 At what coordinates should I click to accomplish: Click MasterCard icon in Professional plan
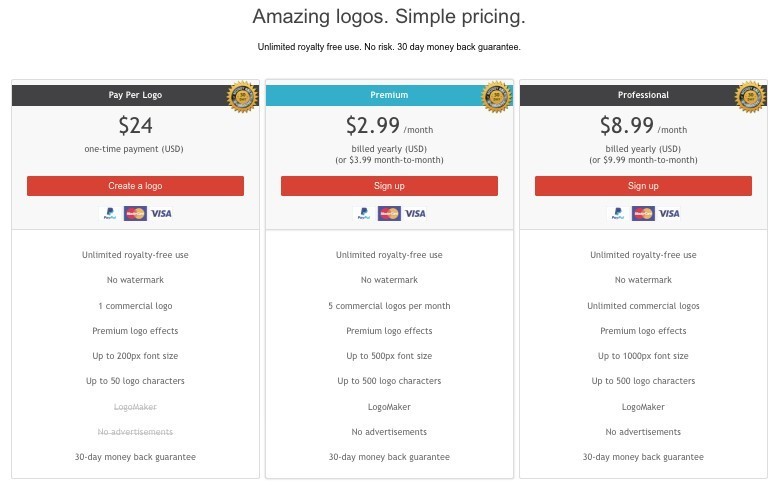tap(644, 214)
